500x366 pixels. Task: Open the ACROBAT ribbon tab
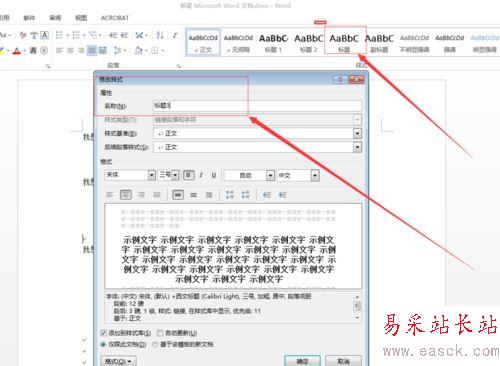pos(115,18)
